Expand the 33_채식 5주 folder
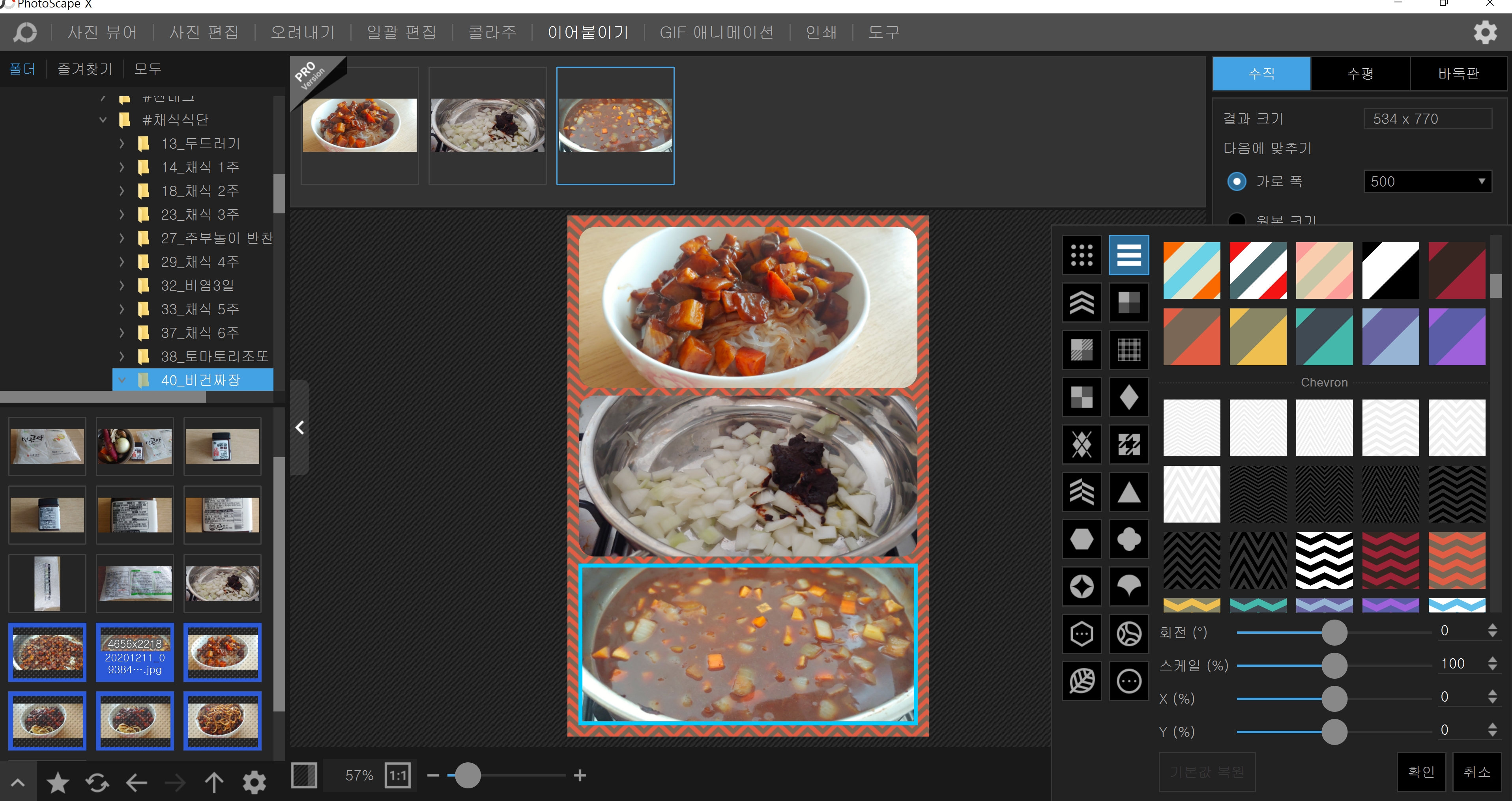Screen dimensions: 1512x801 pos(122,309)
